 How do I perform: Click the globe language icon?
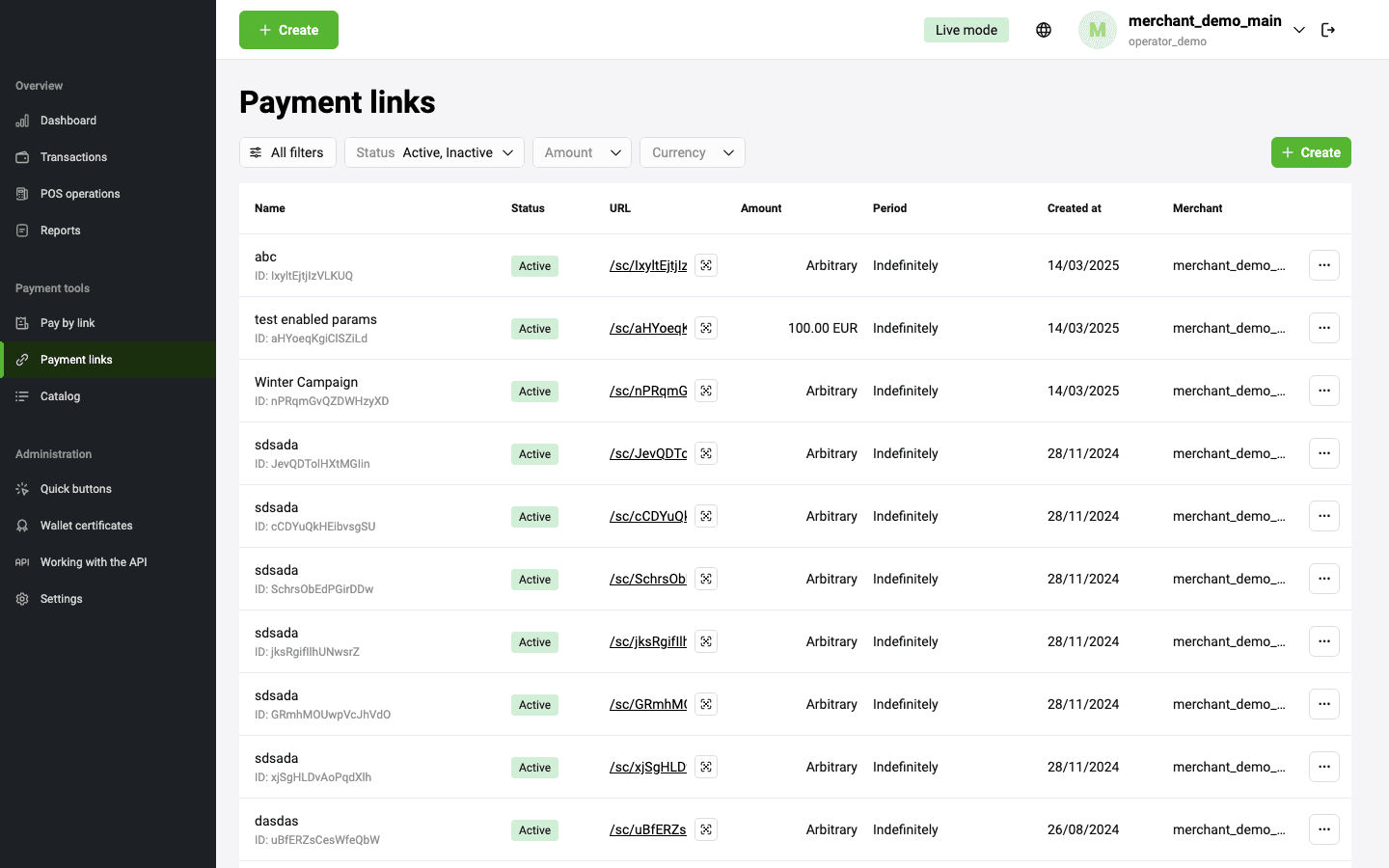tap(1044, 30)
